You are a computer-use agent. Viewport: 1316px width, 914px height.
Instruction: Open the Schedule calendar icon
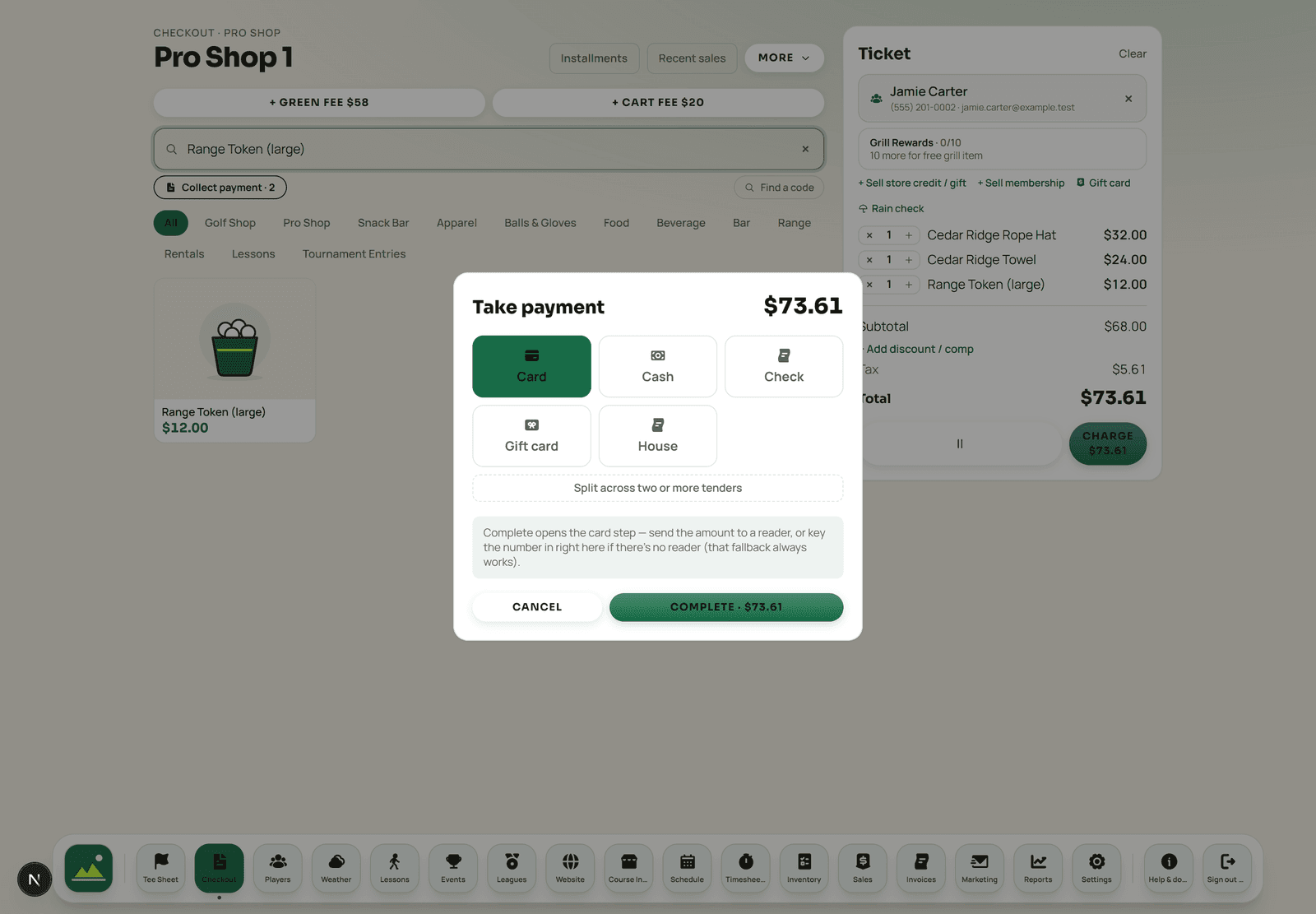[687, 868]
